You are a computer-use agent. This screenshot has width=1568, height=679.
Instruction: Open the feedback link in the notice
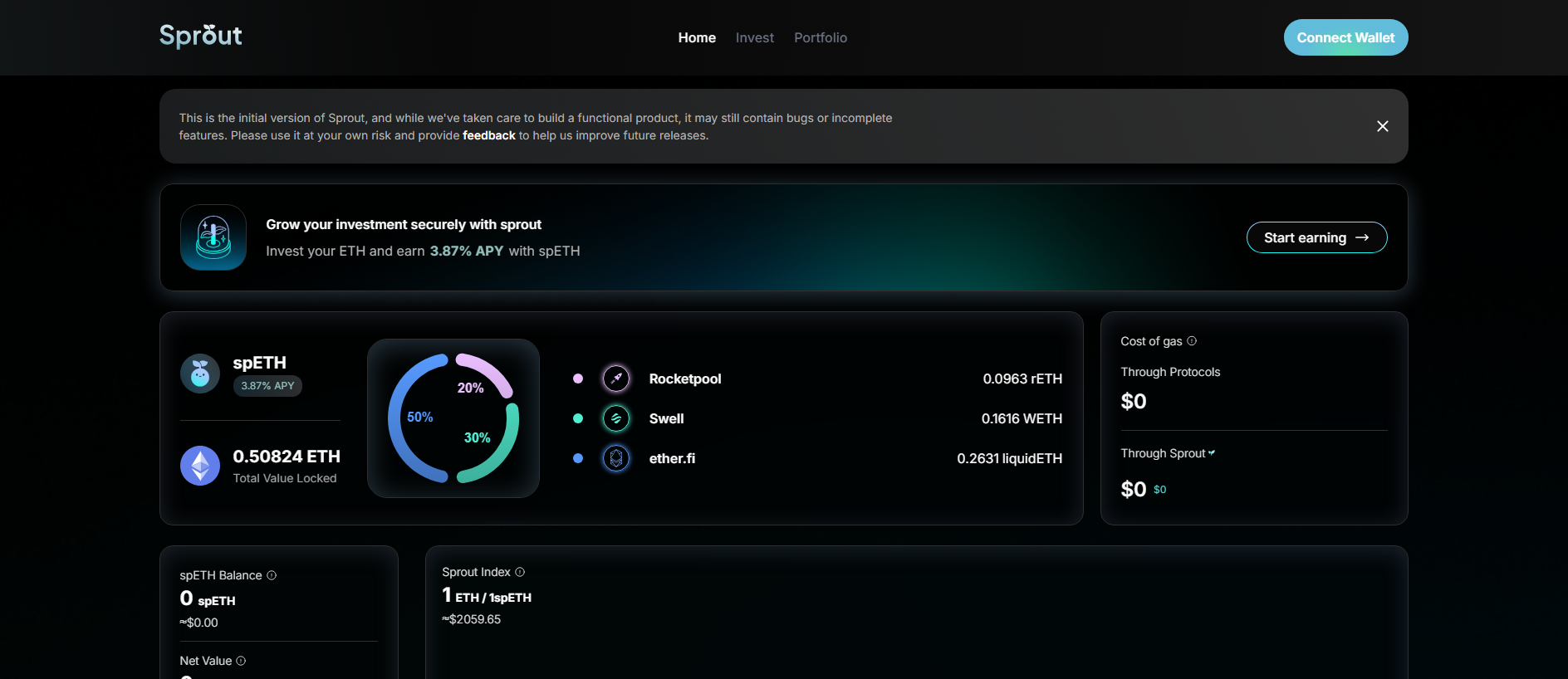tap(489, 135)
